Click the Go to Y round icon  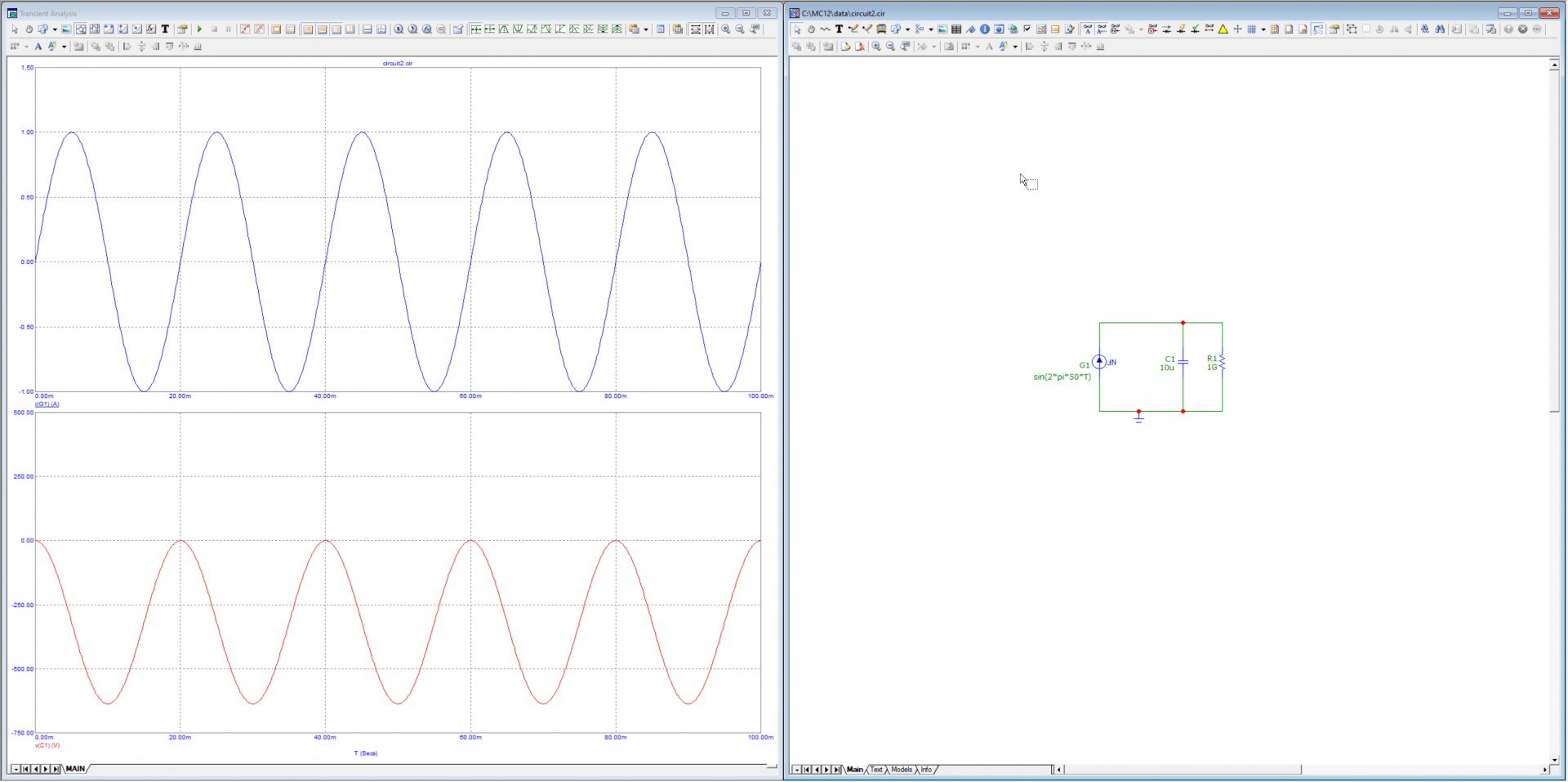(x=412, y=29)
